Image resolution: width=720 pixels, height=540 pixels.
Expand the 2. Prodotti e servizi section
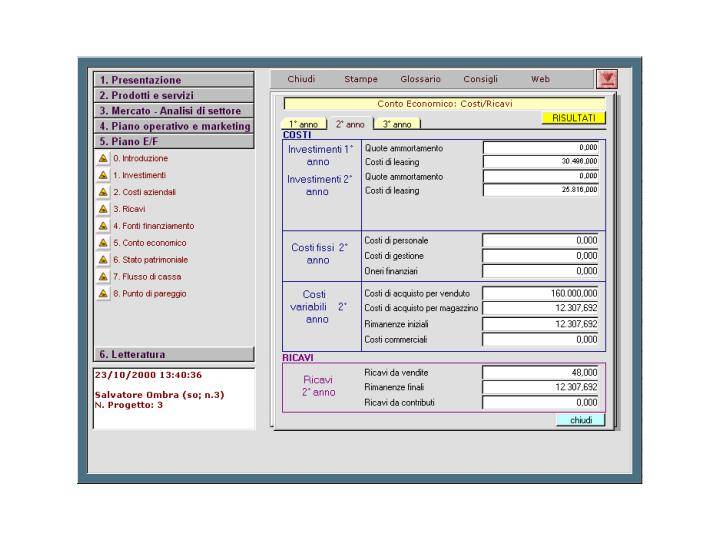point(174,95)
